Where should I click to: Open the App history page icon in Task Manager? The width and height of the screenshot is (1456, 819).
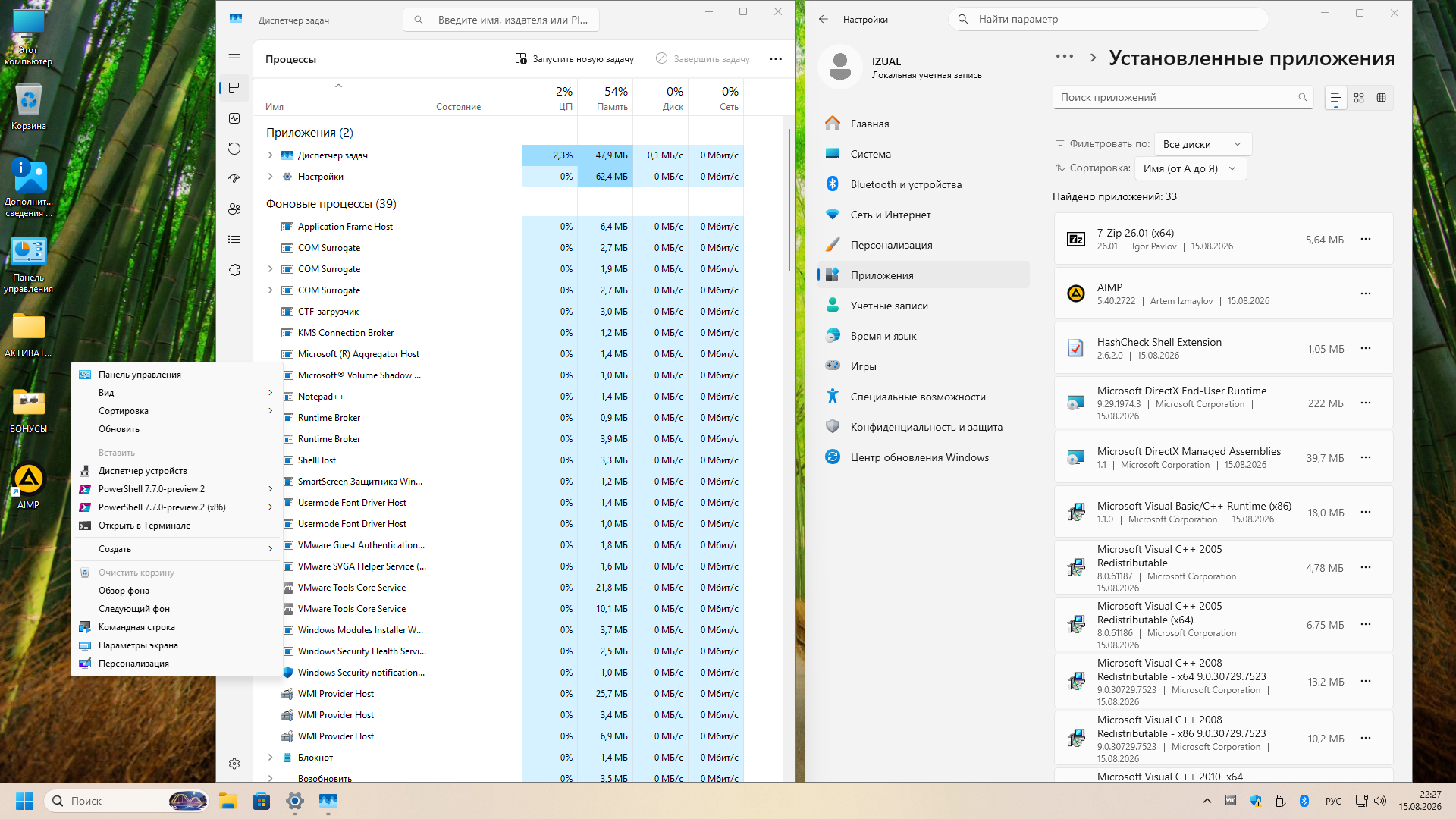[234, 149]
